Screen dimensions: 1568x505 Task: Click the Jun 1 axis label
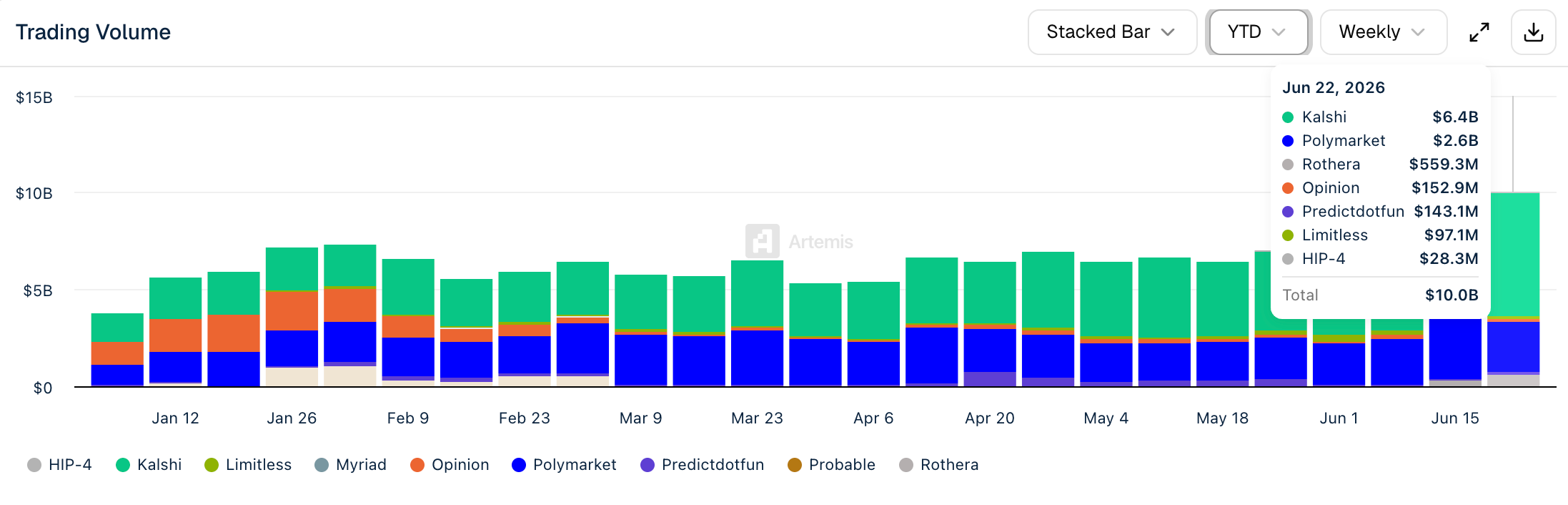1339,418
